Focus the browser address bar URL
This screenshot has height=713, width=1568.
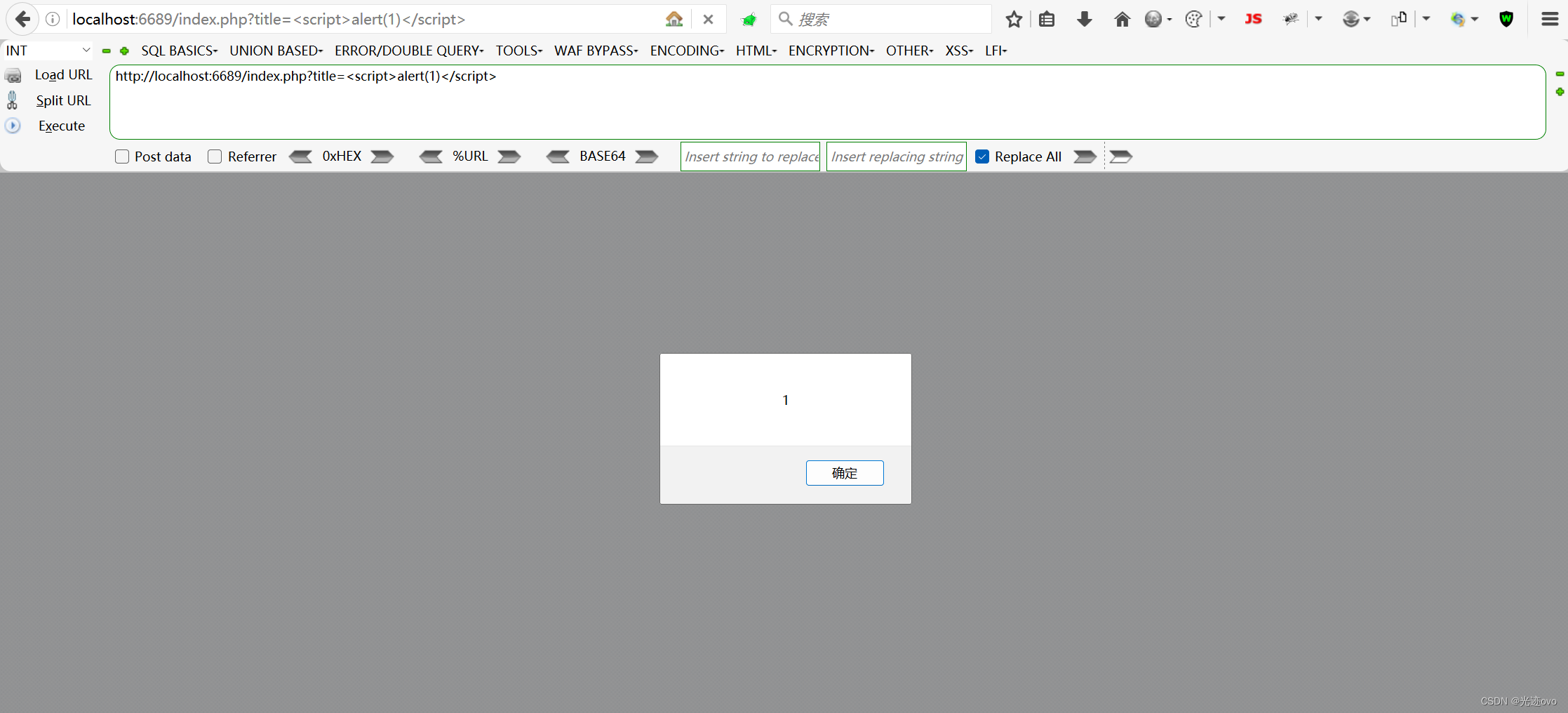[365, 19]
